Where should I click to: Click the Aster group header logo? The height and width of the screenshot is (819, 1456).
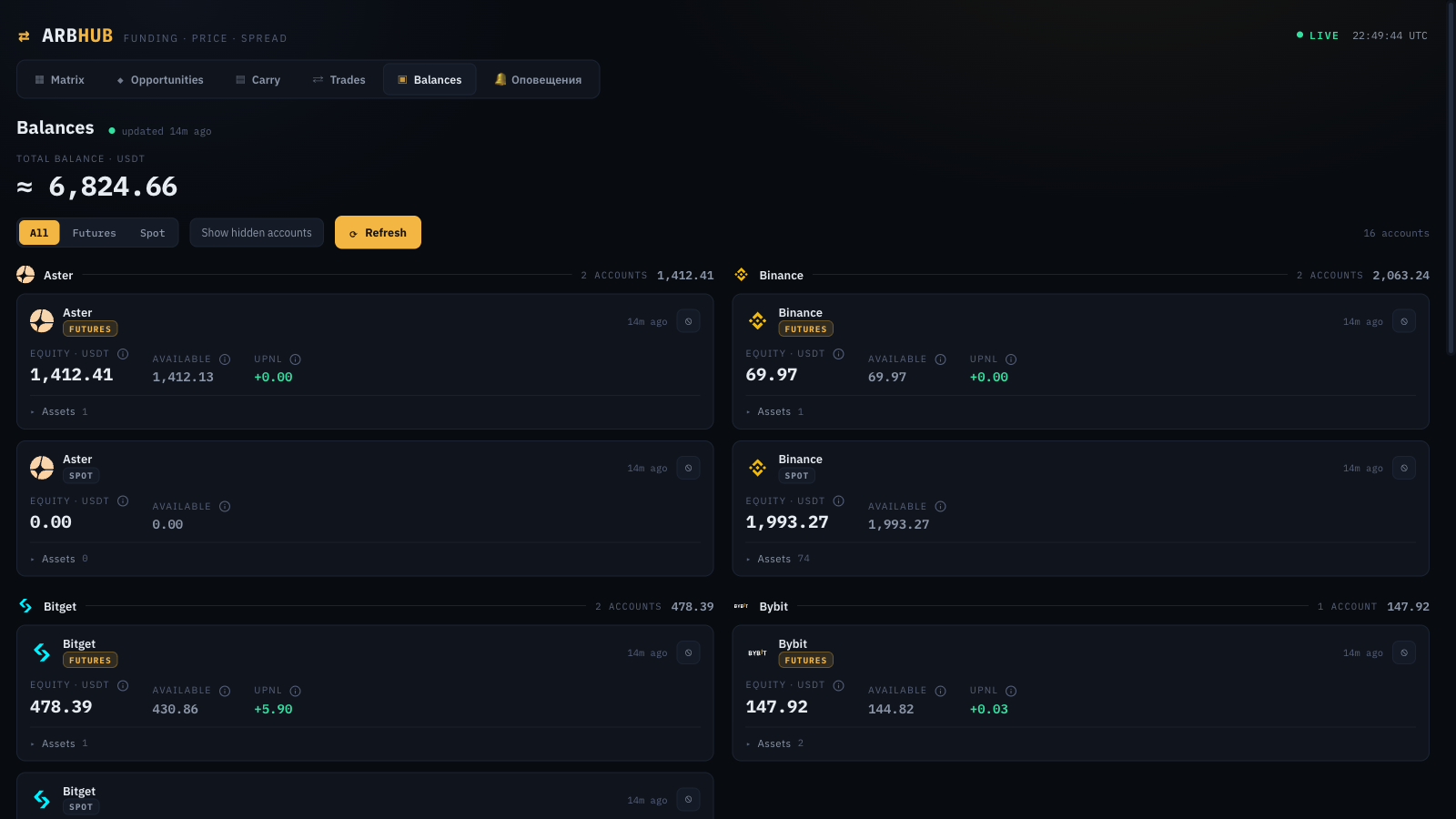(x=25, y=275)
